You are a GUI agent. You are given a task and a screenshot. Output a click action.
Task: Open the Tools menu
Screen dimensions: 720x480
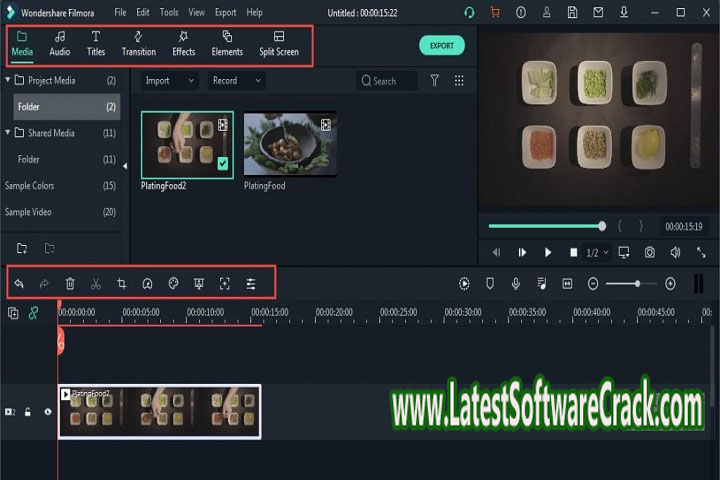[x=169, y=12]
